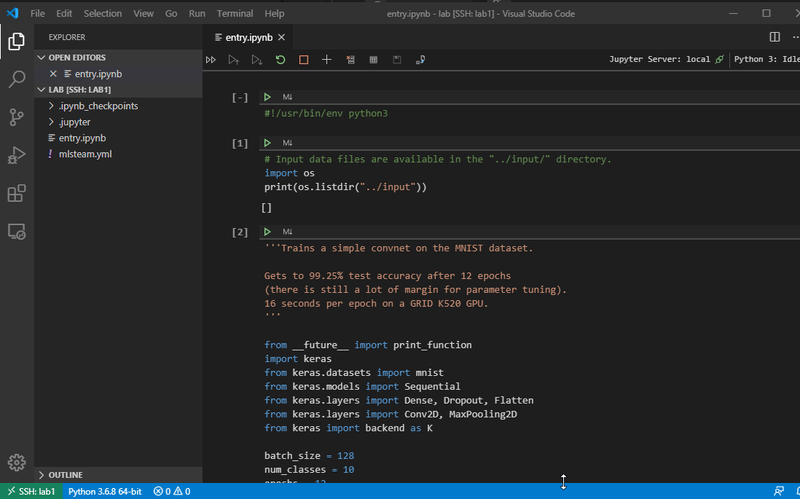Select the entry.ipynb editor tab
The image size is (800, 499).
click(x=248, y=37)
